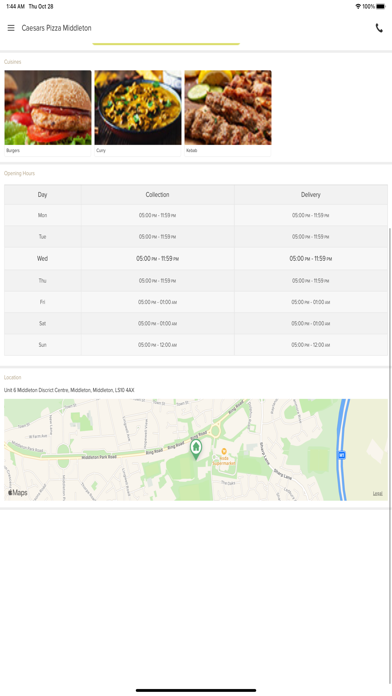Tap the address Unit 6 Middleton District Centre
392x696 pixels.
coord(69,390)
